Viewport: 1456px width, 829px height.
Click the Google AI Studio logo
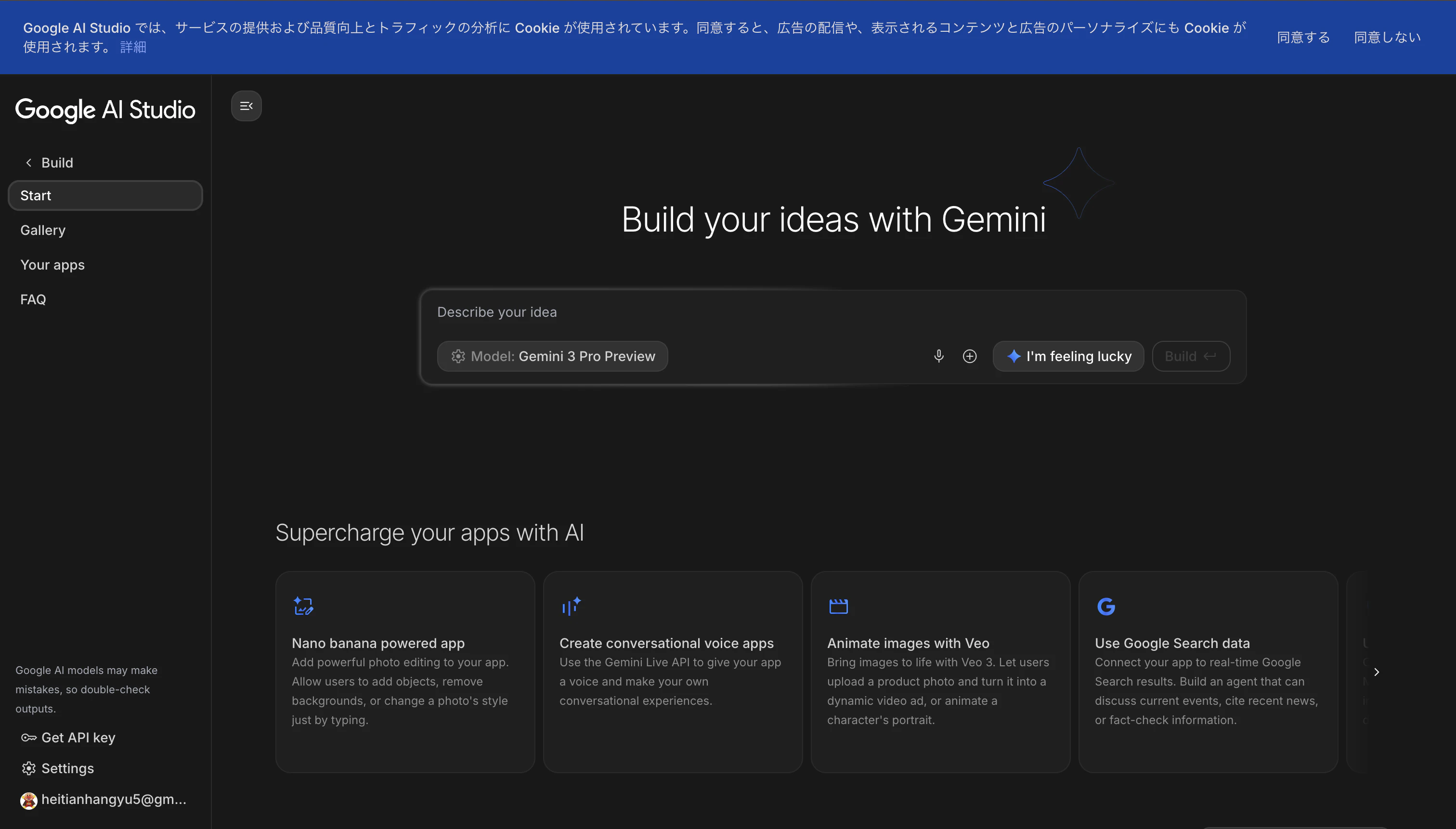point(105,110)
